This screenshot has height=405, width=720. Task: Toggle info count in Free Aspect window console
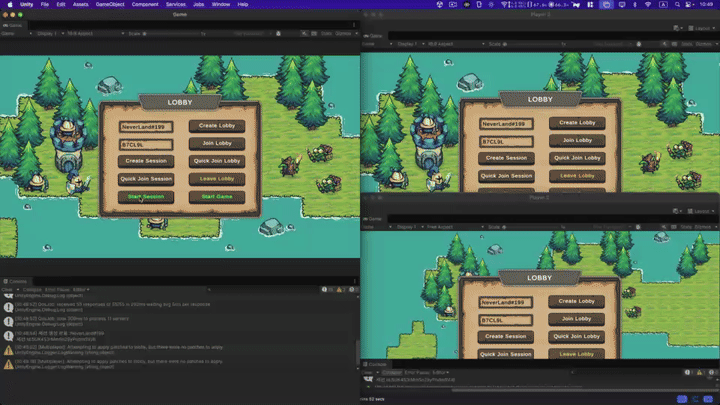688,372
